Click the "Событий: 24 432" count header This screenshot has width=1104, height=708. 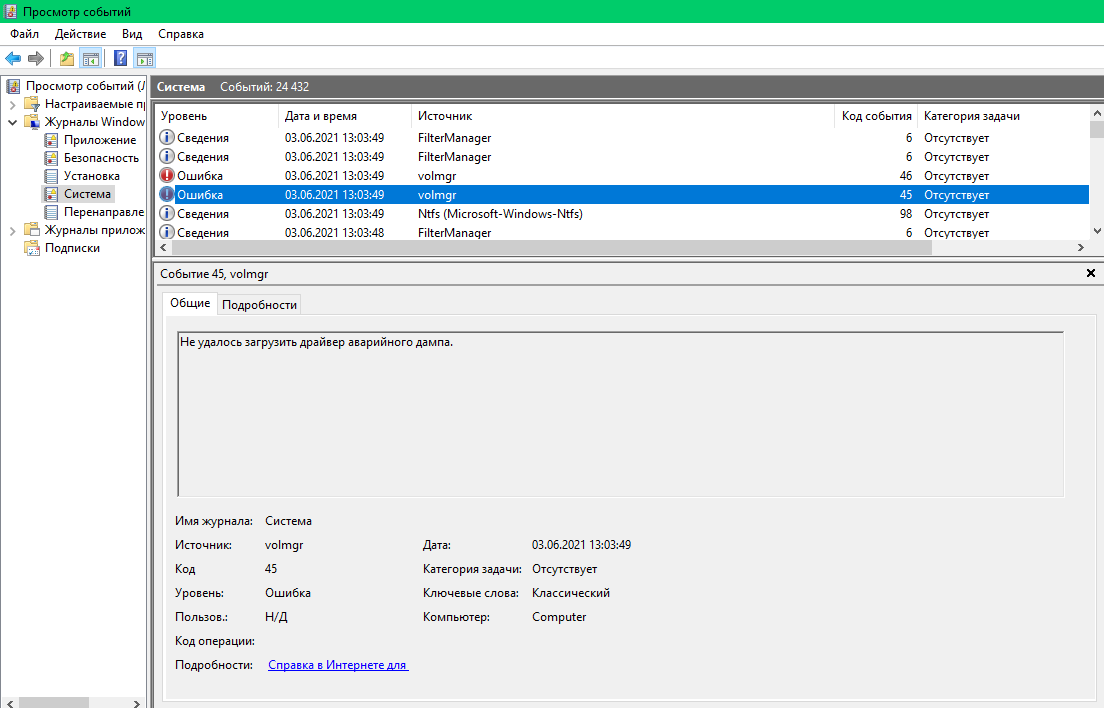tap(265, 87)
